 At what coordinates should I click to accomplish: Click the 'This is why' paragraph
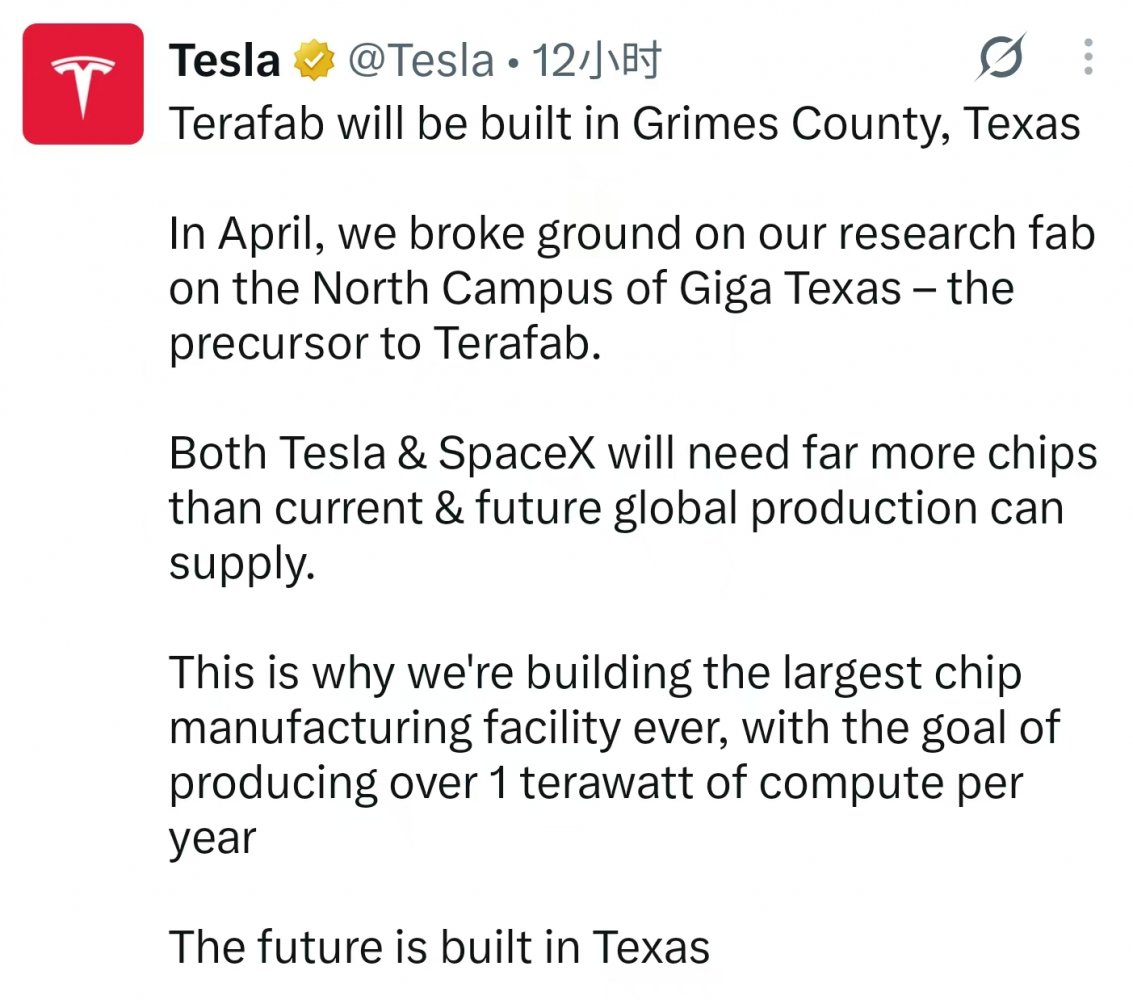[x=615, y=755]
